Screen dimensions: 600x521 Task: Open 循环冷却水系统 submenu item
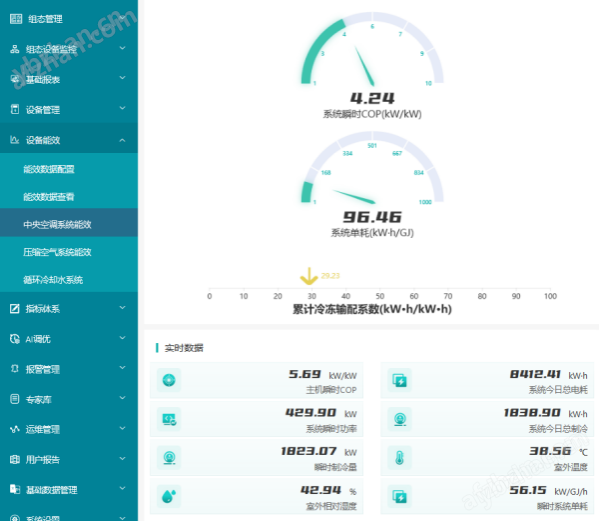pos(69,279)
